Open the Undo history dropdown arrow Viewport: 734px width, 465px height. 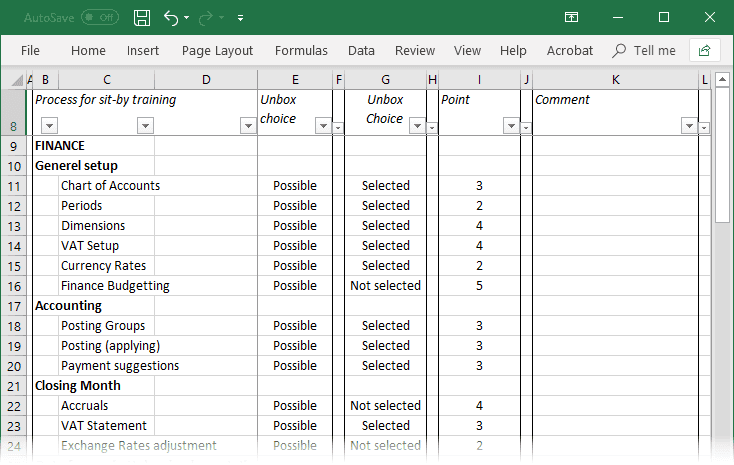pos(186,18)
